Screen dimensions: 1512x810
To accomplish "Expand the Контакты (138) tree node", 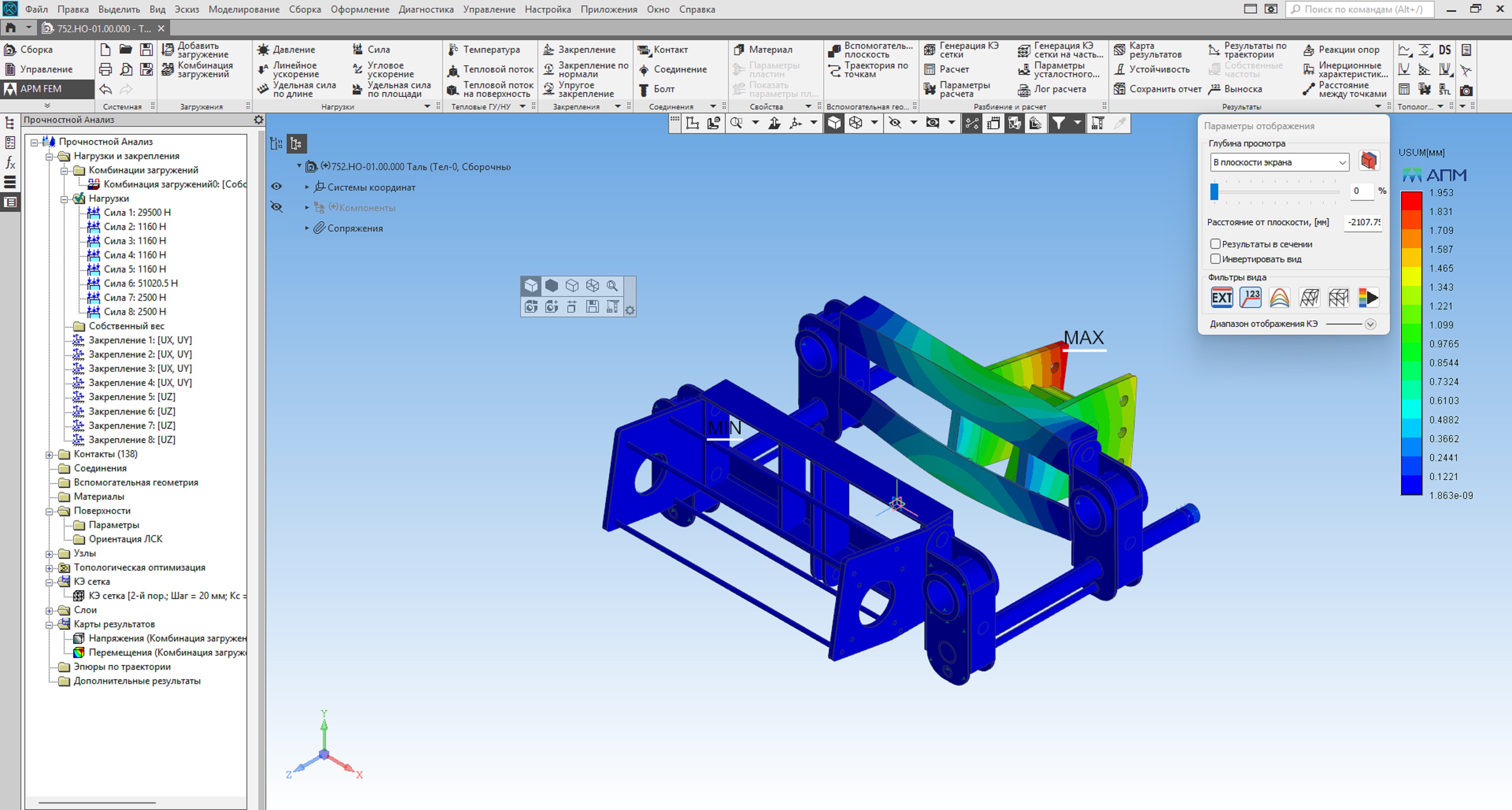I will pyautogui.click(x=50, y=454).
